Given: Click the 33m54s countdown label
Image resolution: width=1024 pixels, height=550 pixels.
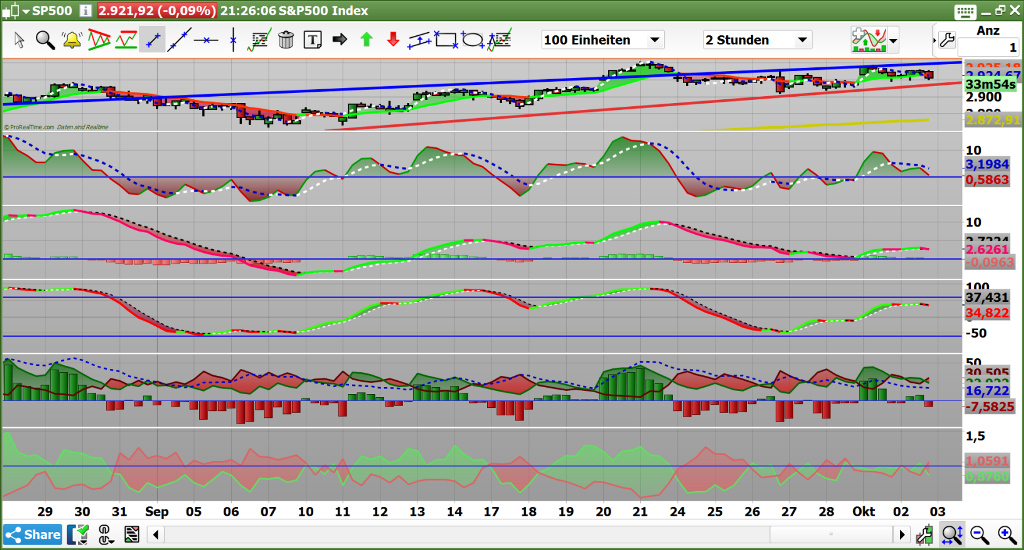Looking at the screenshot, I should click(x=990, y=84).
